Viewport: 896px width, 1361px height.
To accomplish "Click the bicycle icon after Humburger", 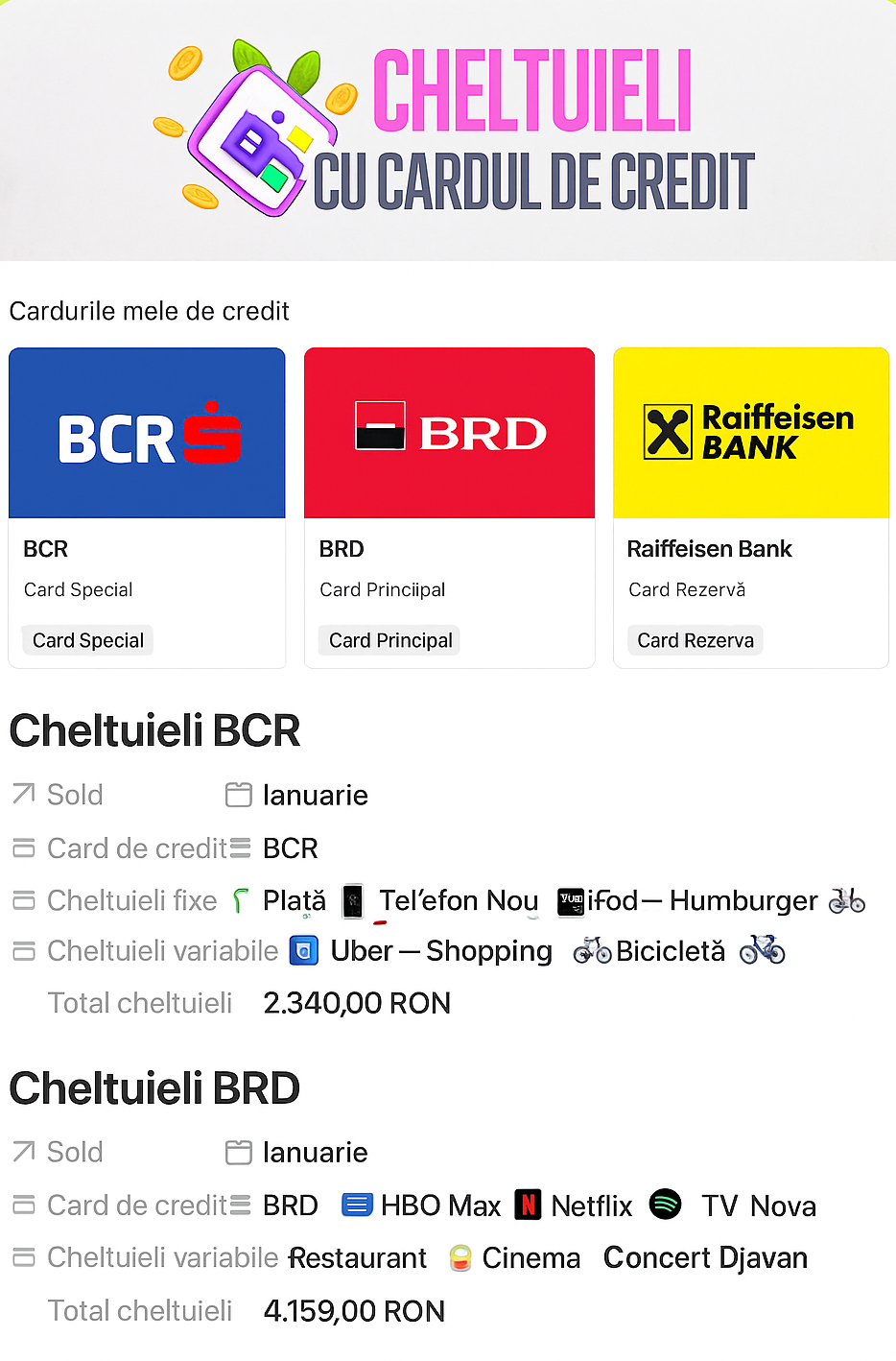I will (846, 900).
